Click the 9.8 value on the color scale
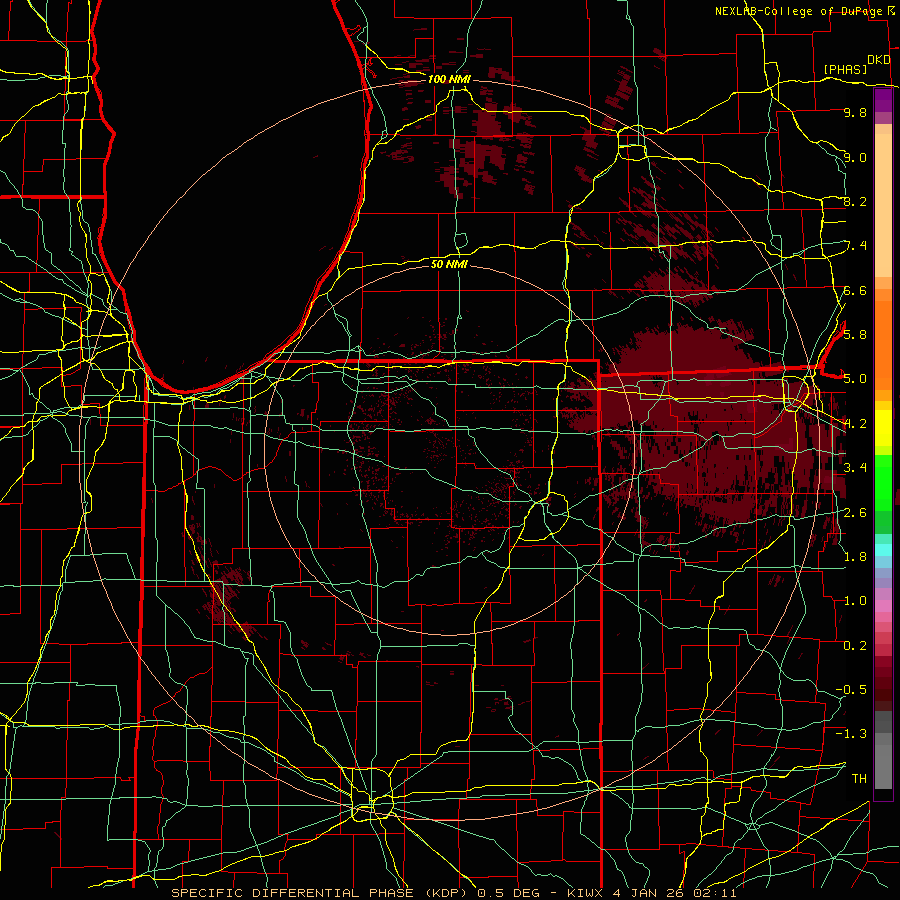Viewport: 900px width, 900px height. 855,112
